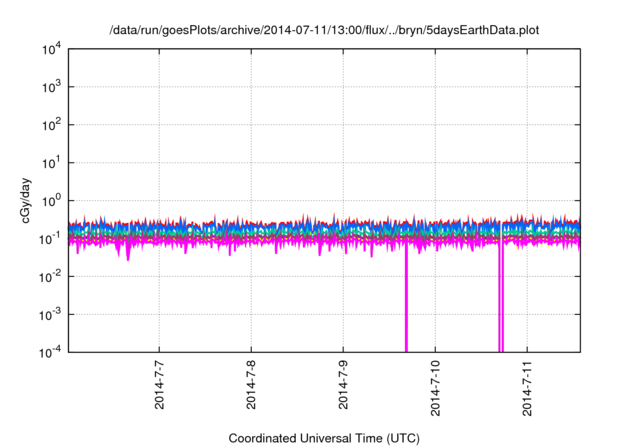Viewport: 640px width, 448px height.
Task: Click the magenta dropout spike before 2014-7-10
Action: pos(406,298)
